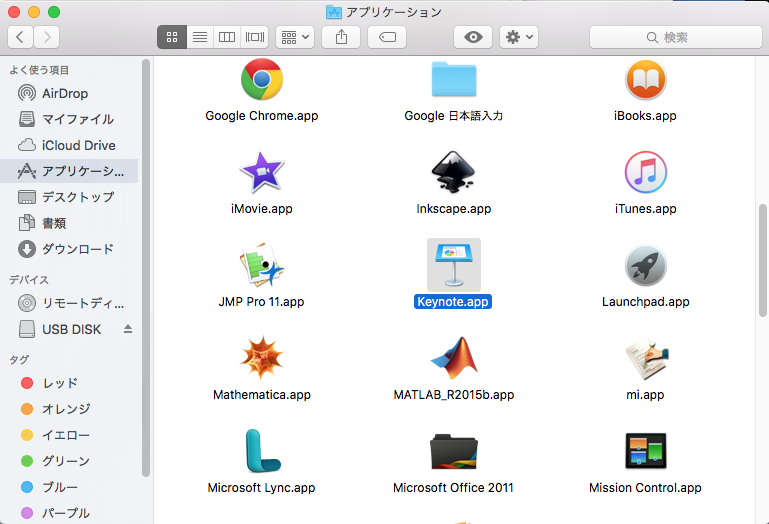
Task: Open ダウンロード in the sidebar
Action: click(69, 249)
